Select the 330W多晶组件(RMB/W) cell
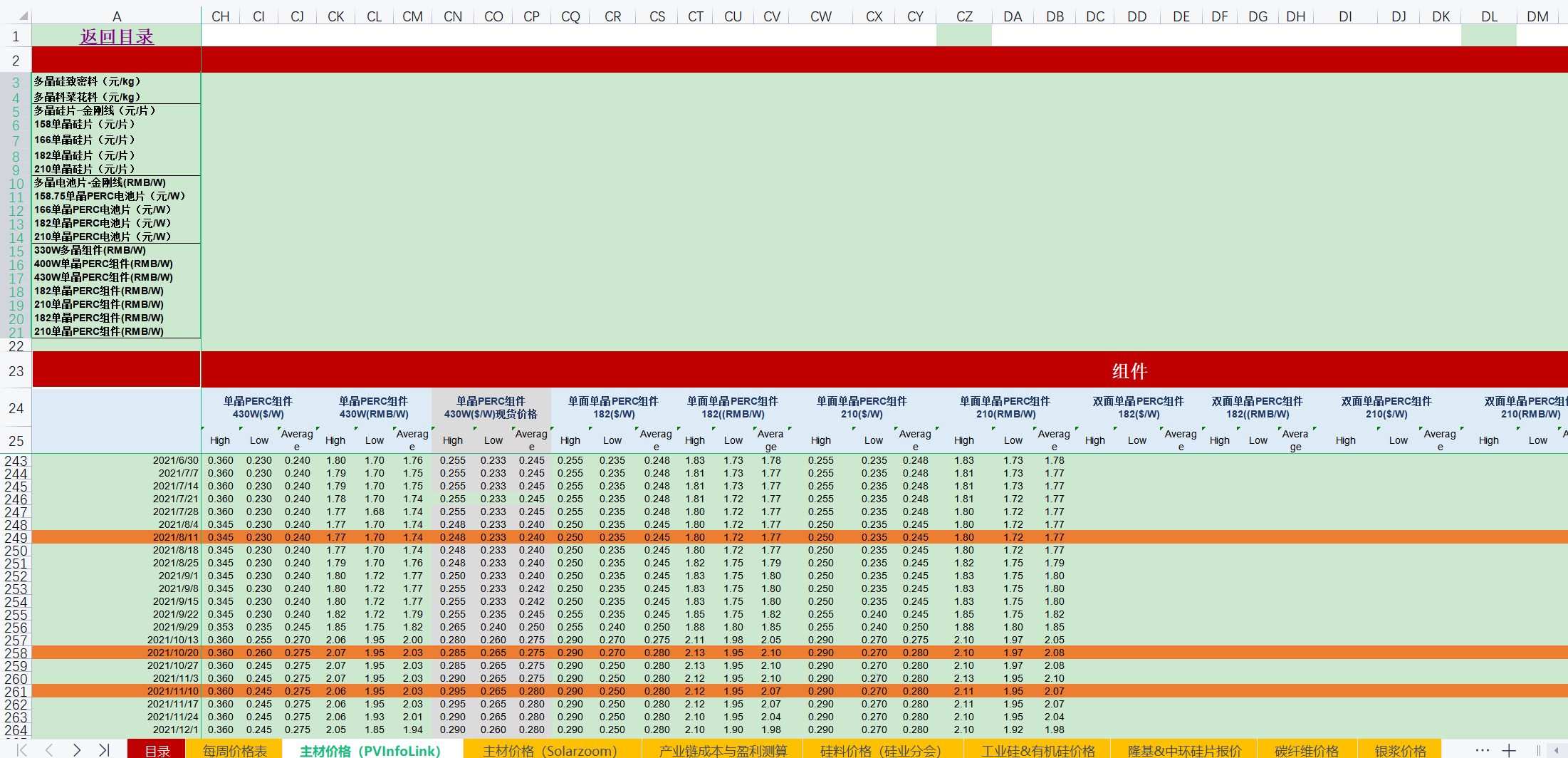 116,250
